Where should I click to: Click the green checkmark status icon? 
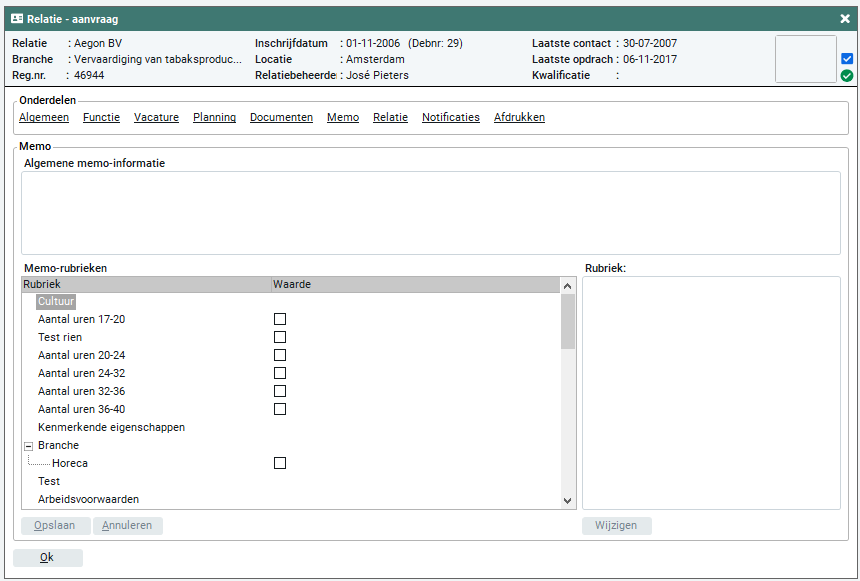pos(847,76)
